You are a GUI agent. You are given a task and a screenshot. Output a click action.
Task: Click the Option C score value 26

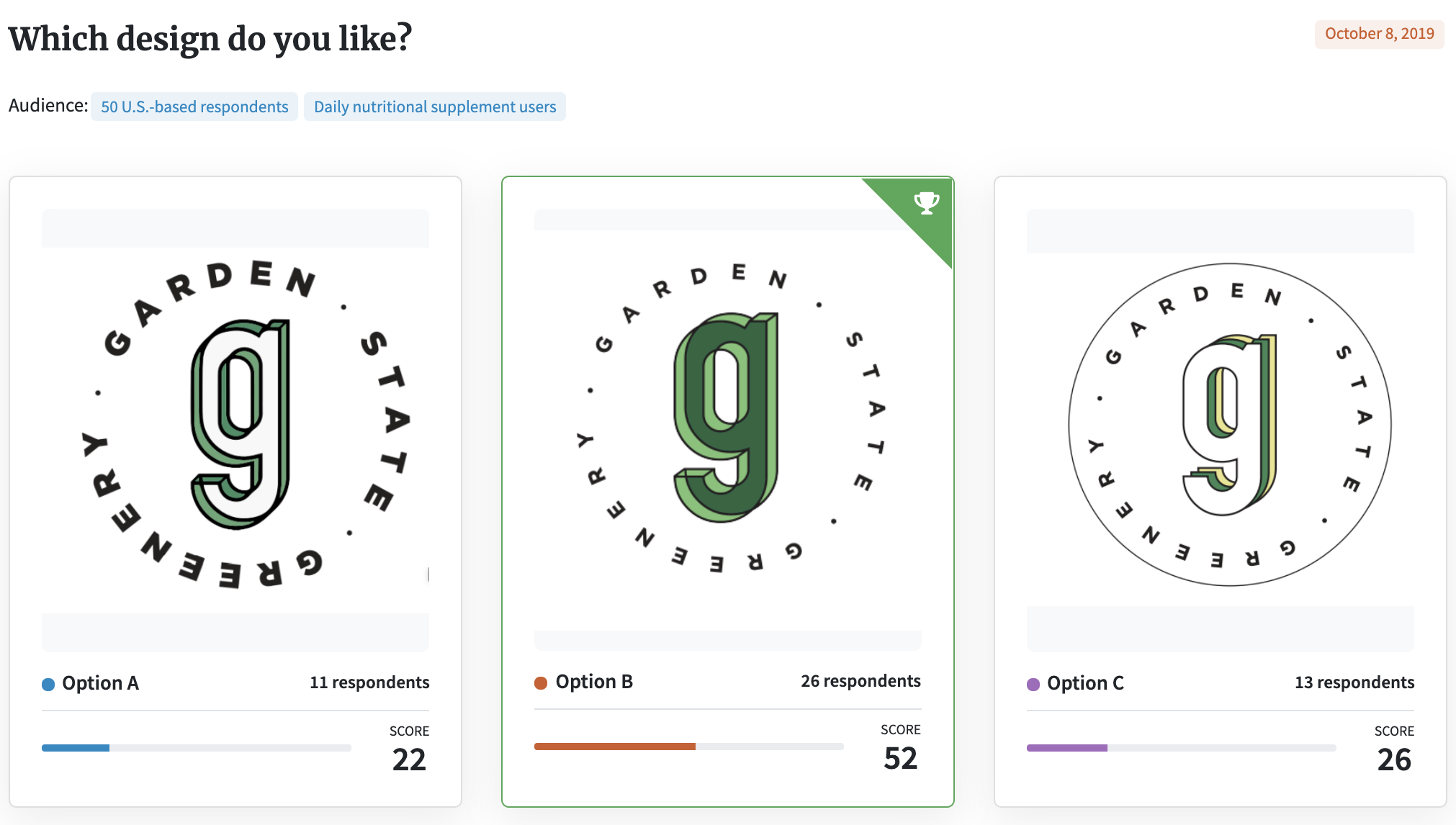(x=1394, y=760)
